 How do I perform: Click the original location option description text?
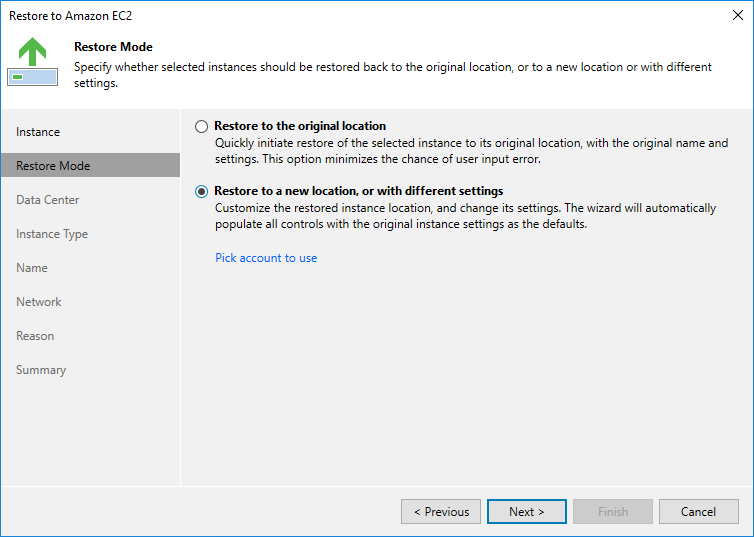[471, 151]
